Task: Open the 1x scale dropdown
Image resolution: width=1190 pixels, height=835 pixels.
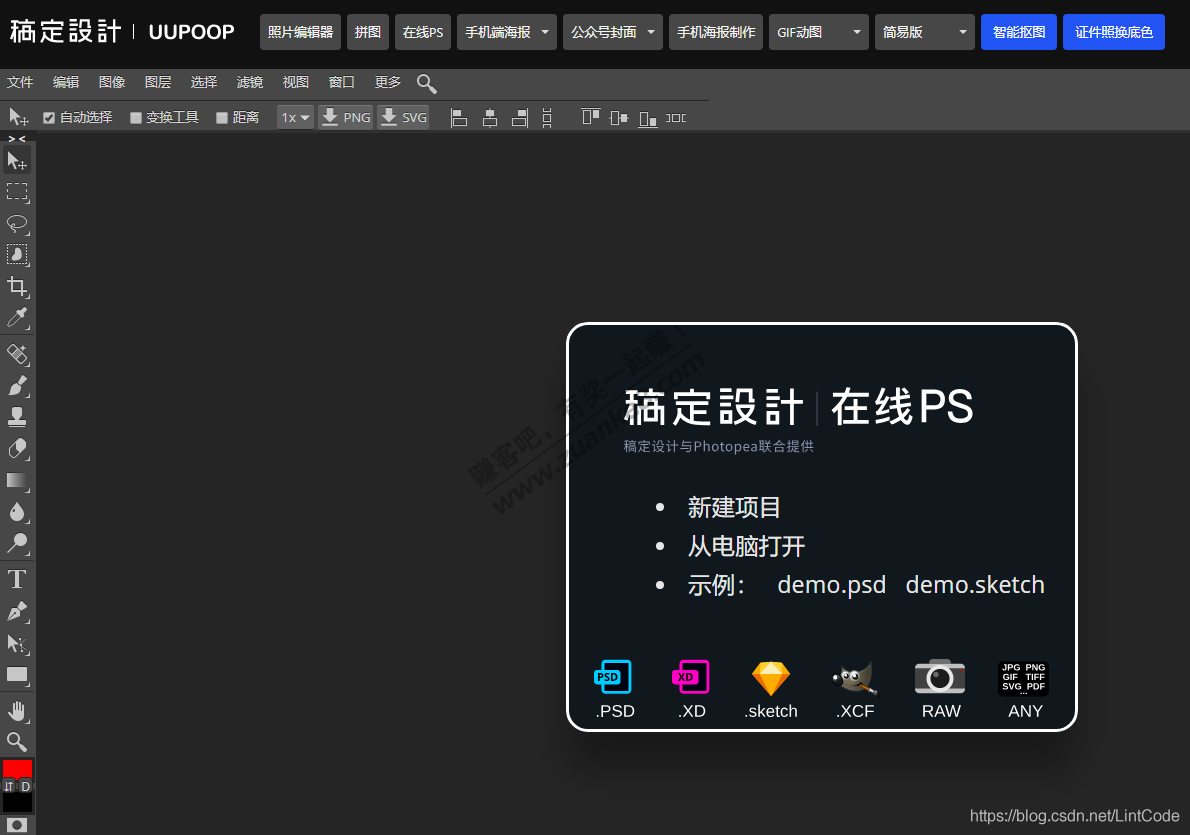Action: 295,118
